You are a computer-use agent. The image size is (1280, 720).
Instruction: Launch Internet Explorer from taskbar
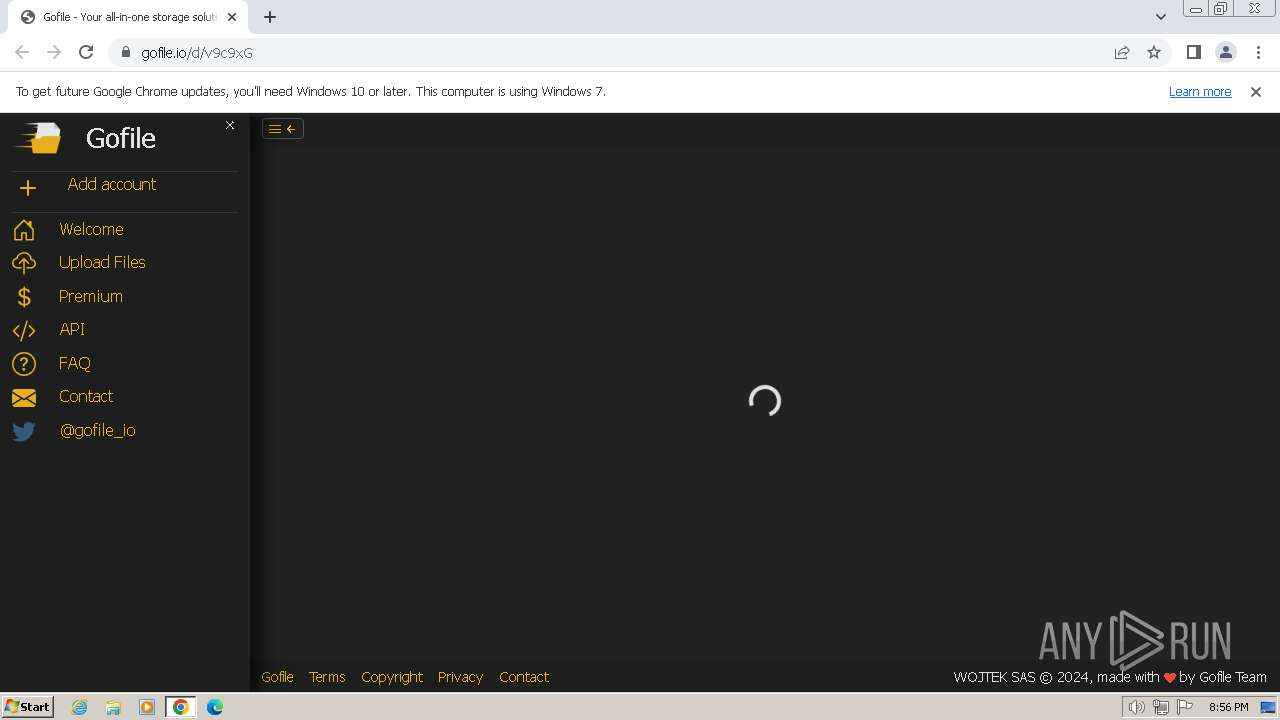pyautogui.click(x=79, y=707)
